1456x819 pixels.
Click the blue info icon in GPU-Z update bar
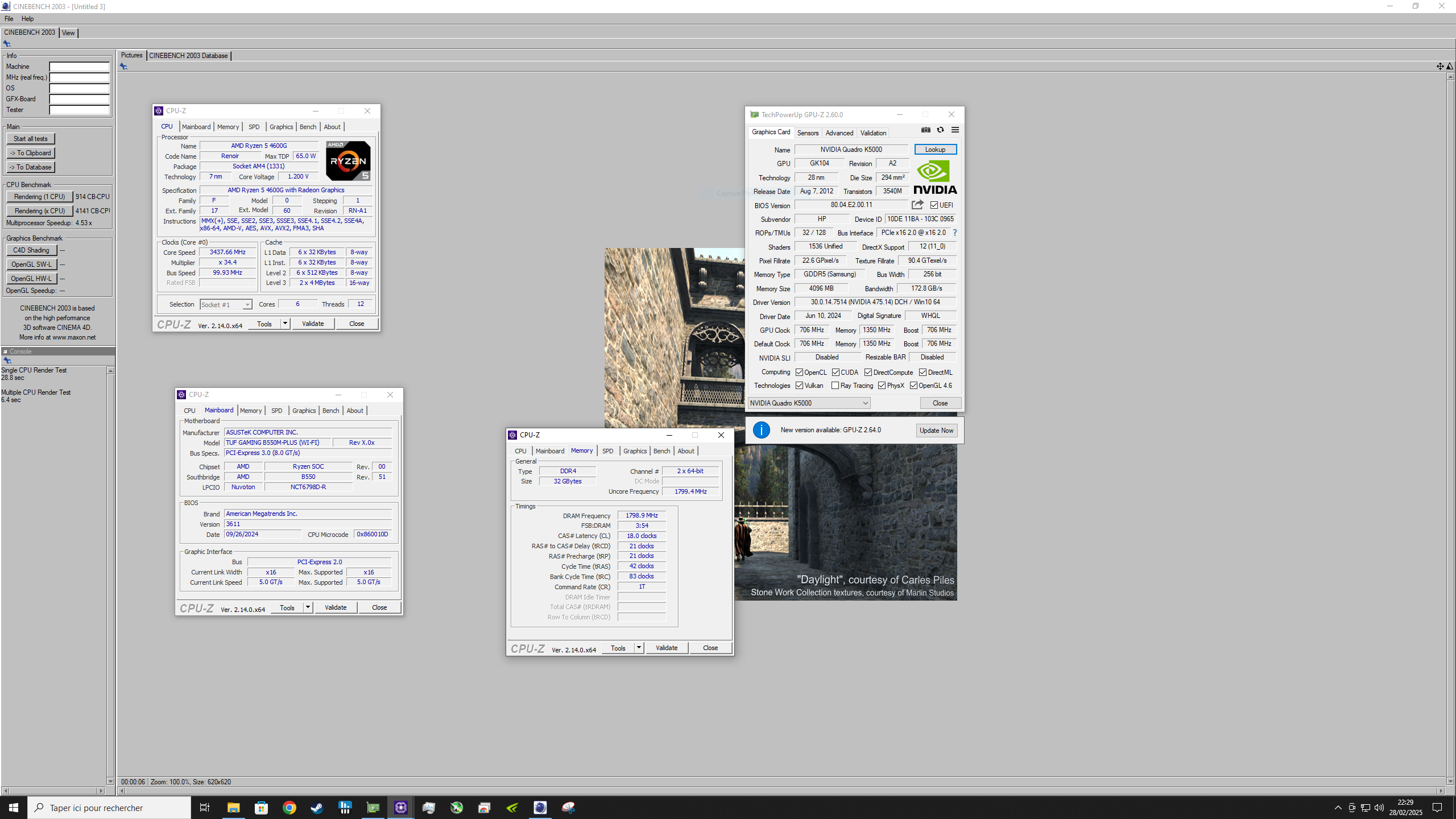[x=761, y=430]
